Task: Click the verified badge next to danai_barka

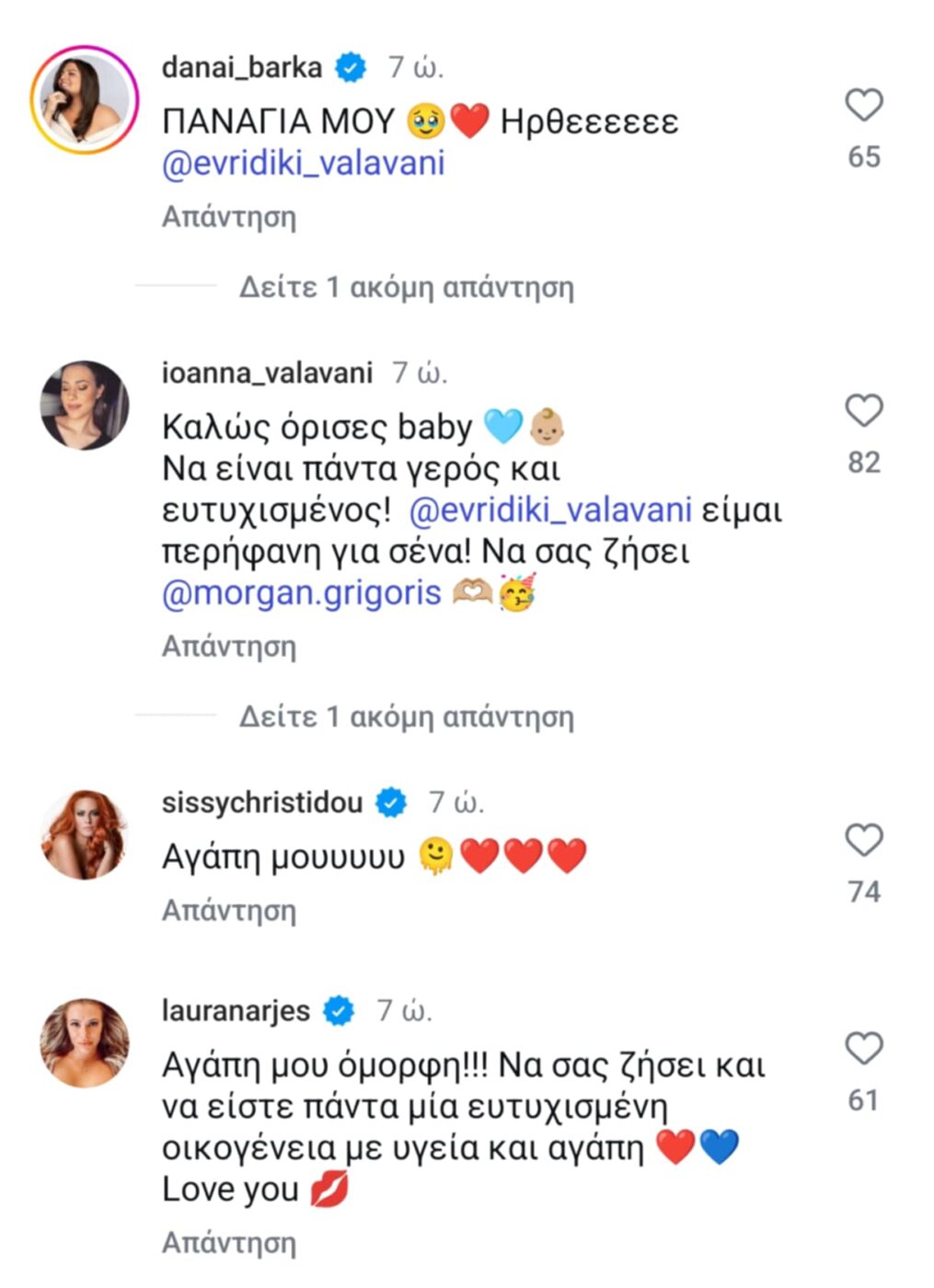Action: click(x=351, y=67)
